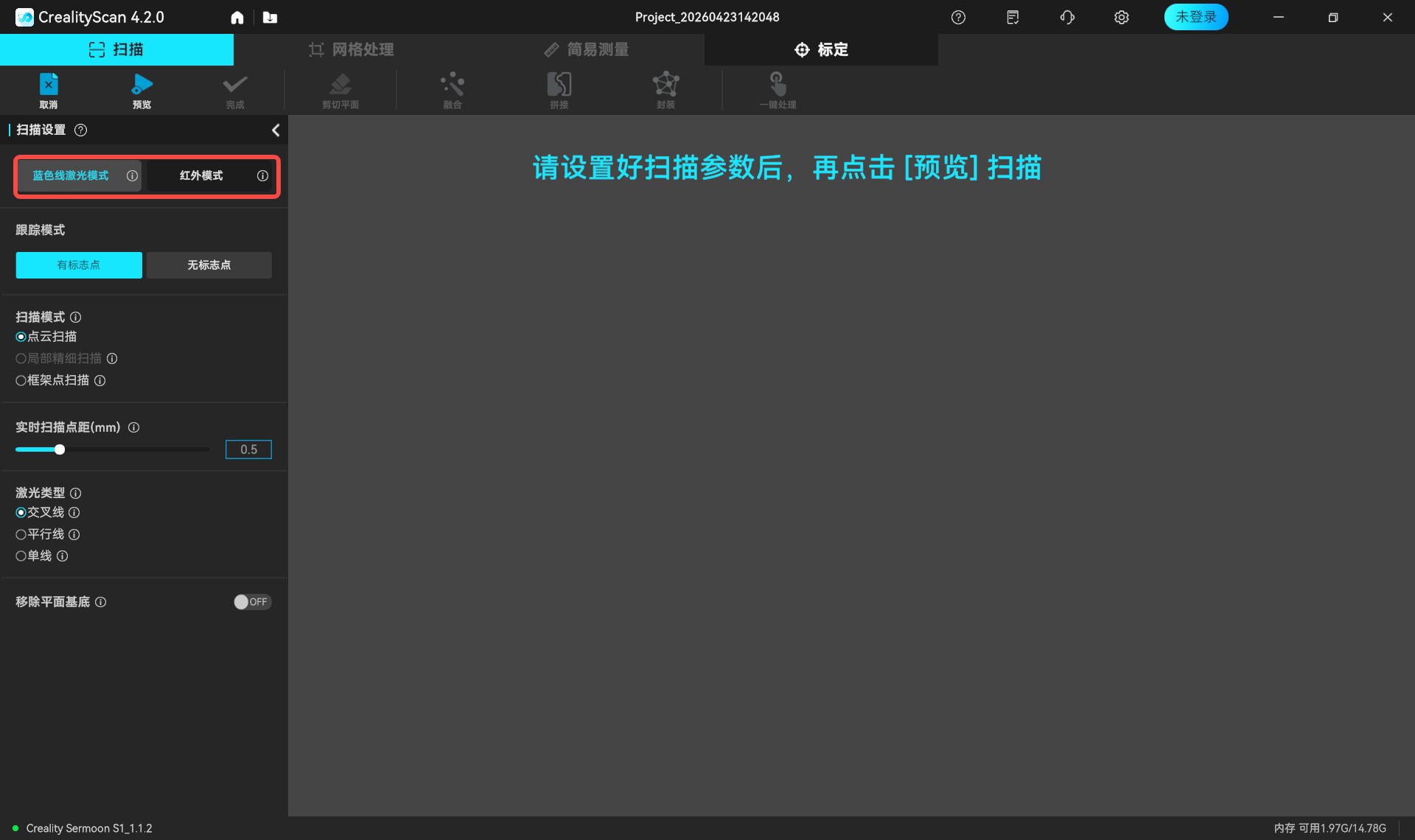The image size is (1415, 840).
Task: Collapse the 扫描设置 panel chevron
Action: [x=276, y=130]
